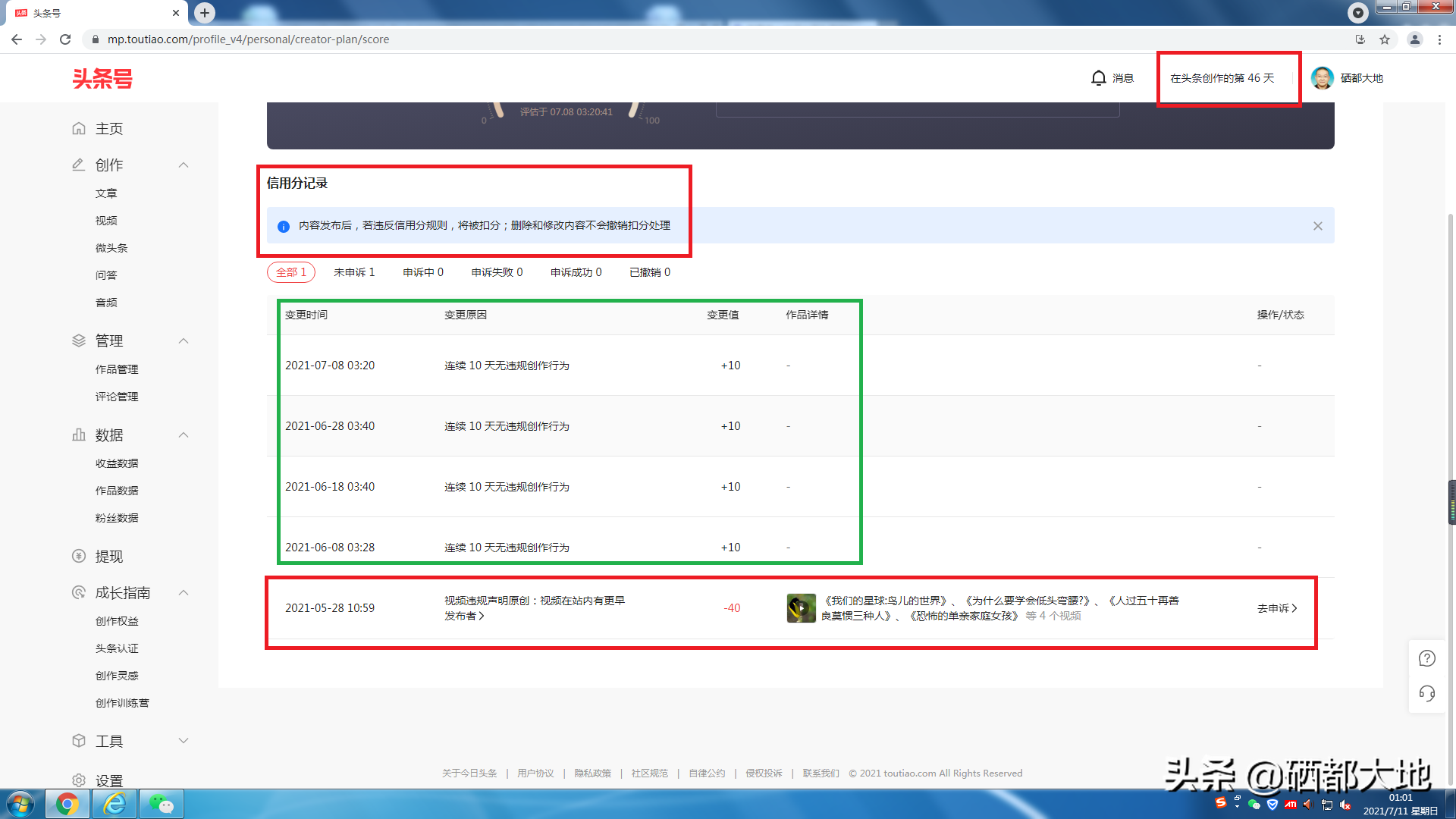The image size is (1456, 819).
Task: Open 创作灵感 in the sidebar
Action: tap(117, 676)
